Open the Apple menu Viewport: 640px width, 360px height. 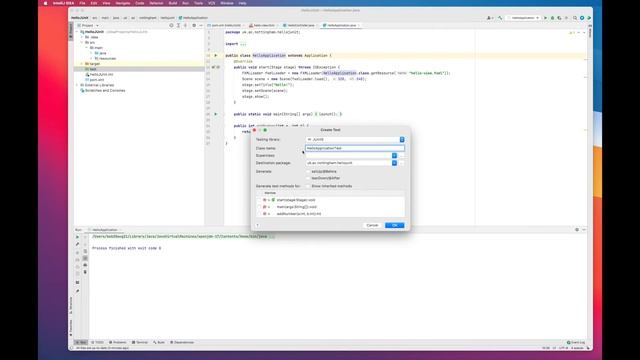click(x=45, y=3)
